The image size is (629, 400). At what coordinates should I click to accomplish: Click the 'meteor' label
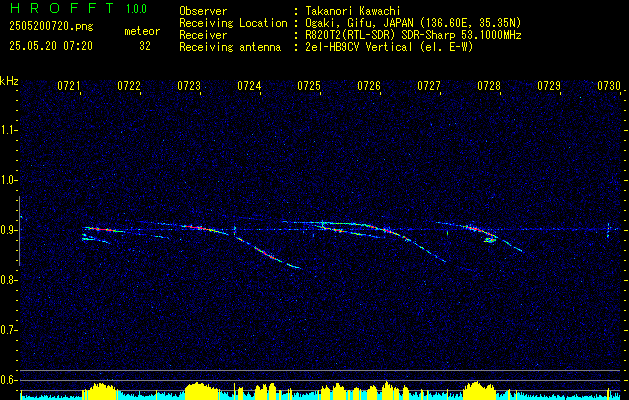coord(142,31)
